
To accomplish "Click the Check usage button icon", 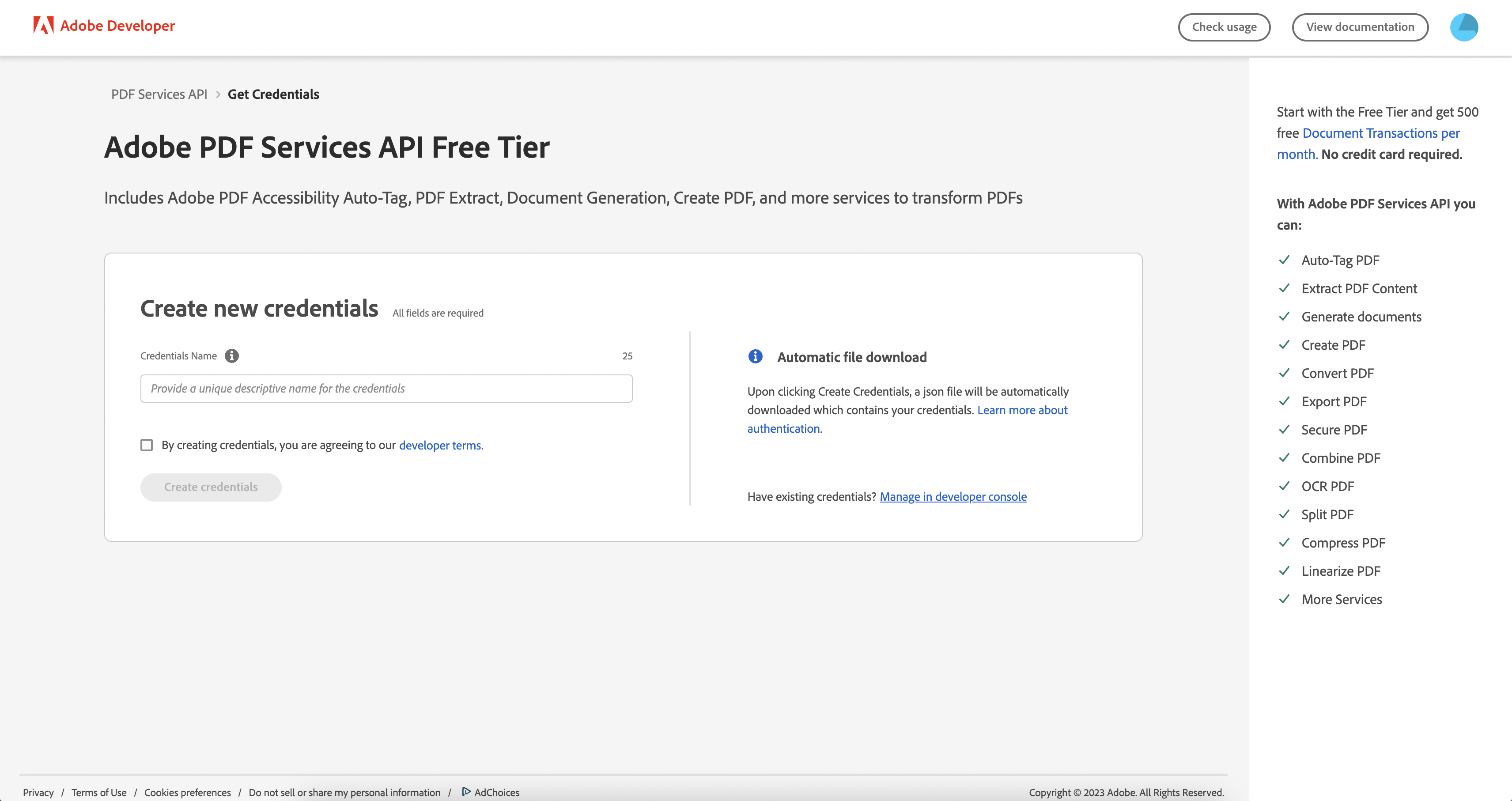I will point(1224,26).
